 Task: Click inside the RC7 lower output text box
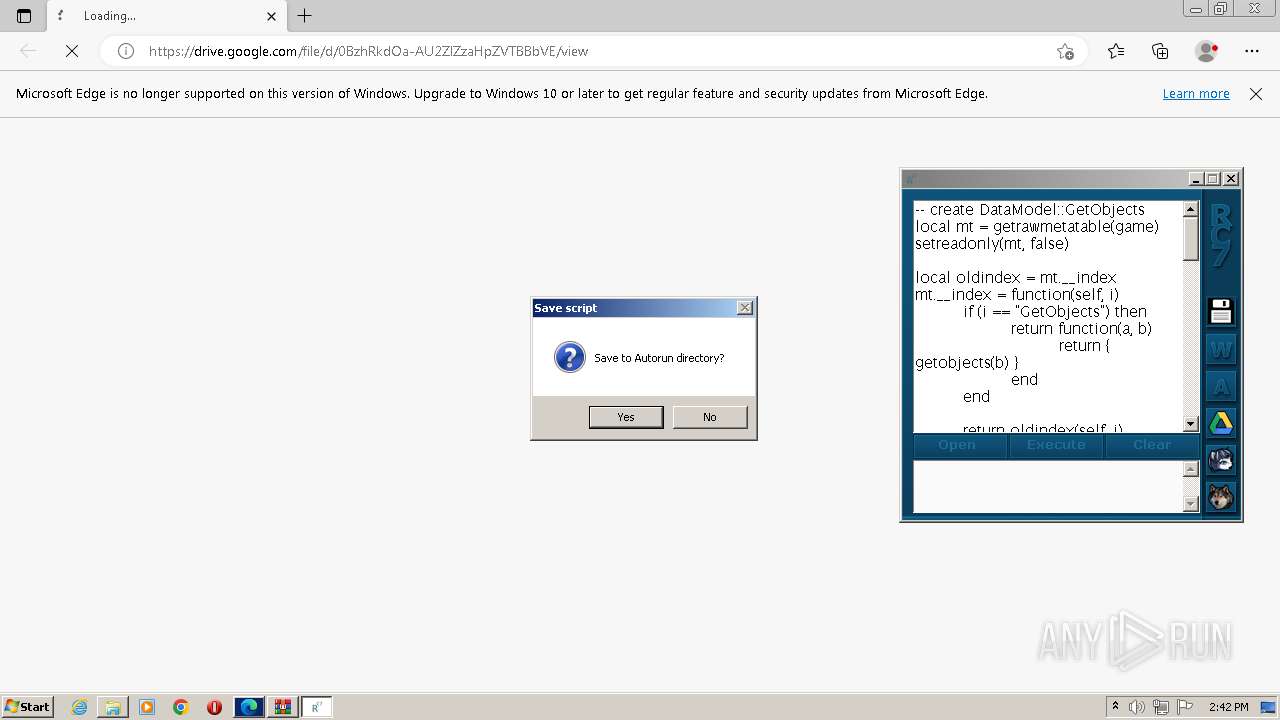click(1048, 487)
